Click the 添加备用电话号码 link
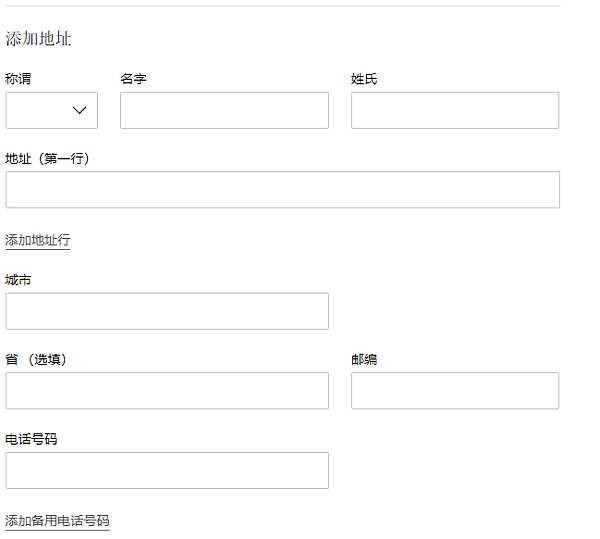This screenshot has width=600, height=539. 57,521
